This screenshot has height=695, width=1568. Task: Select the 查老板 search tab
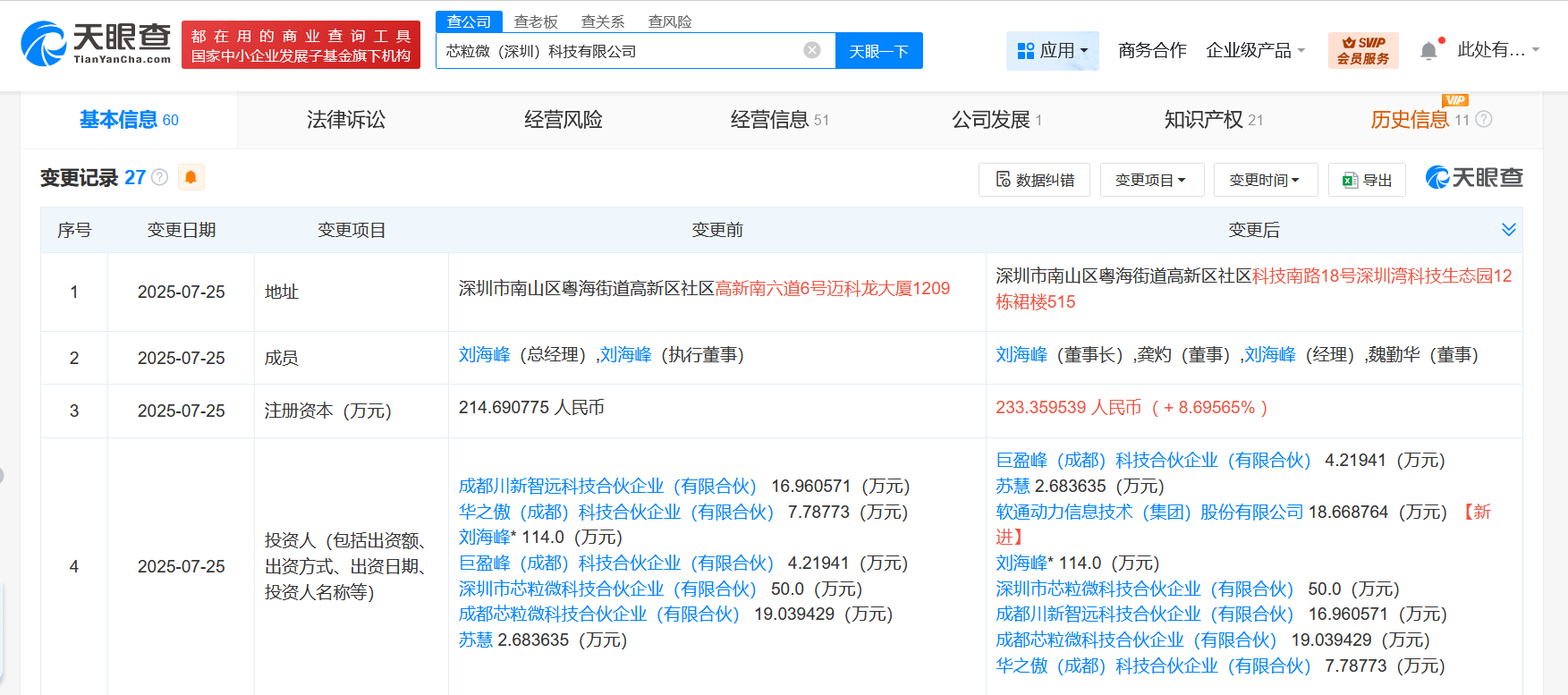coord(536,21)
